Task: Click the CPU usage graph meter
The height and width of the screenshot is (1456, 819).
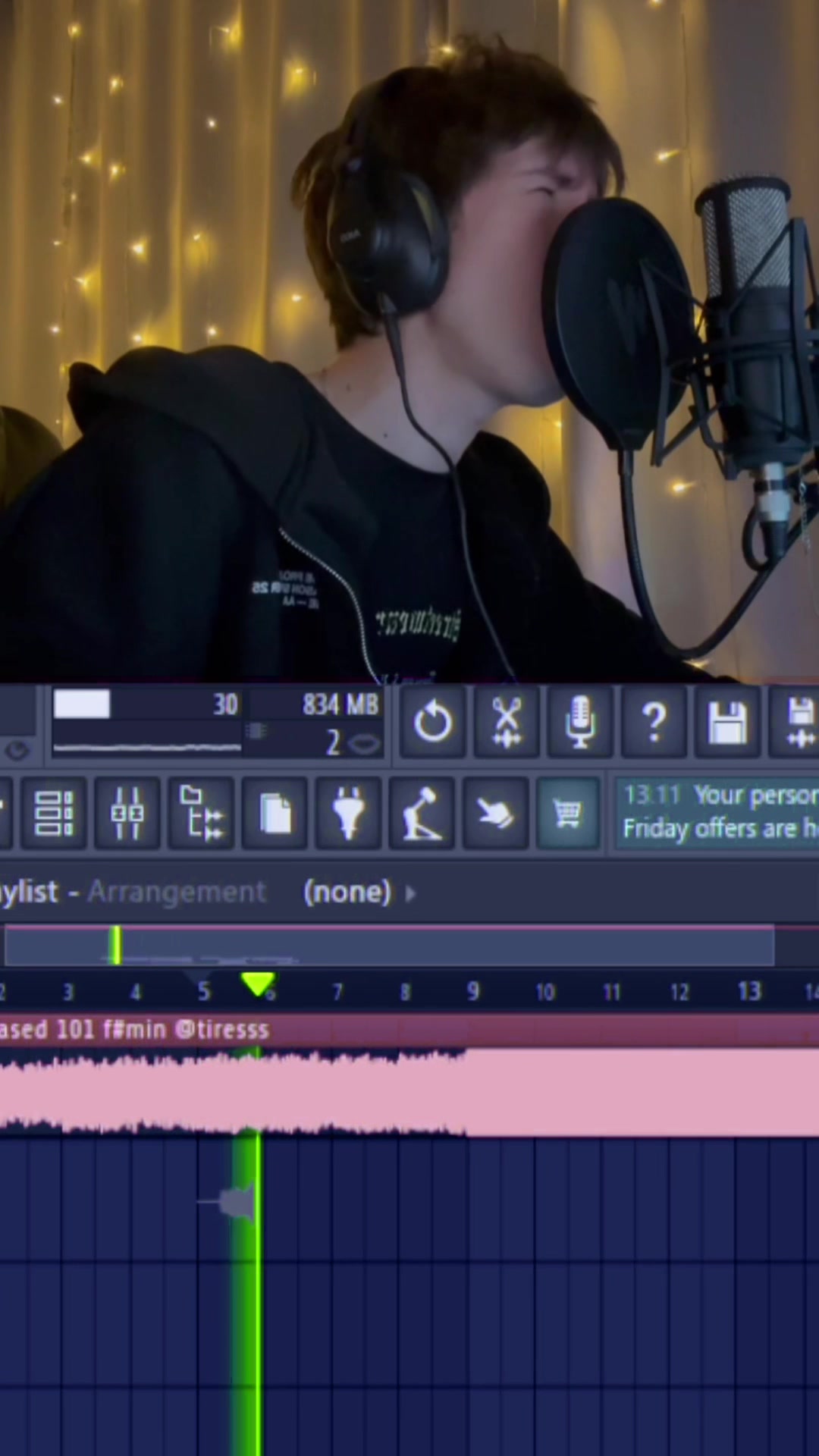Action: tap(147, 748)
